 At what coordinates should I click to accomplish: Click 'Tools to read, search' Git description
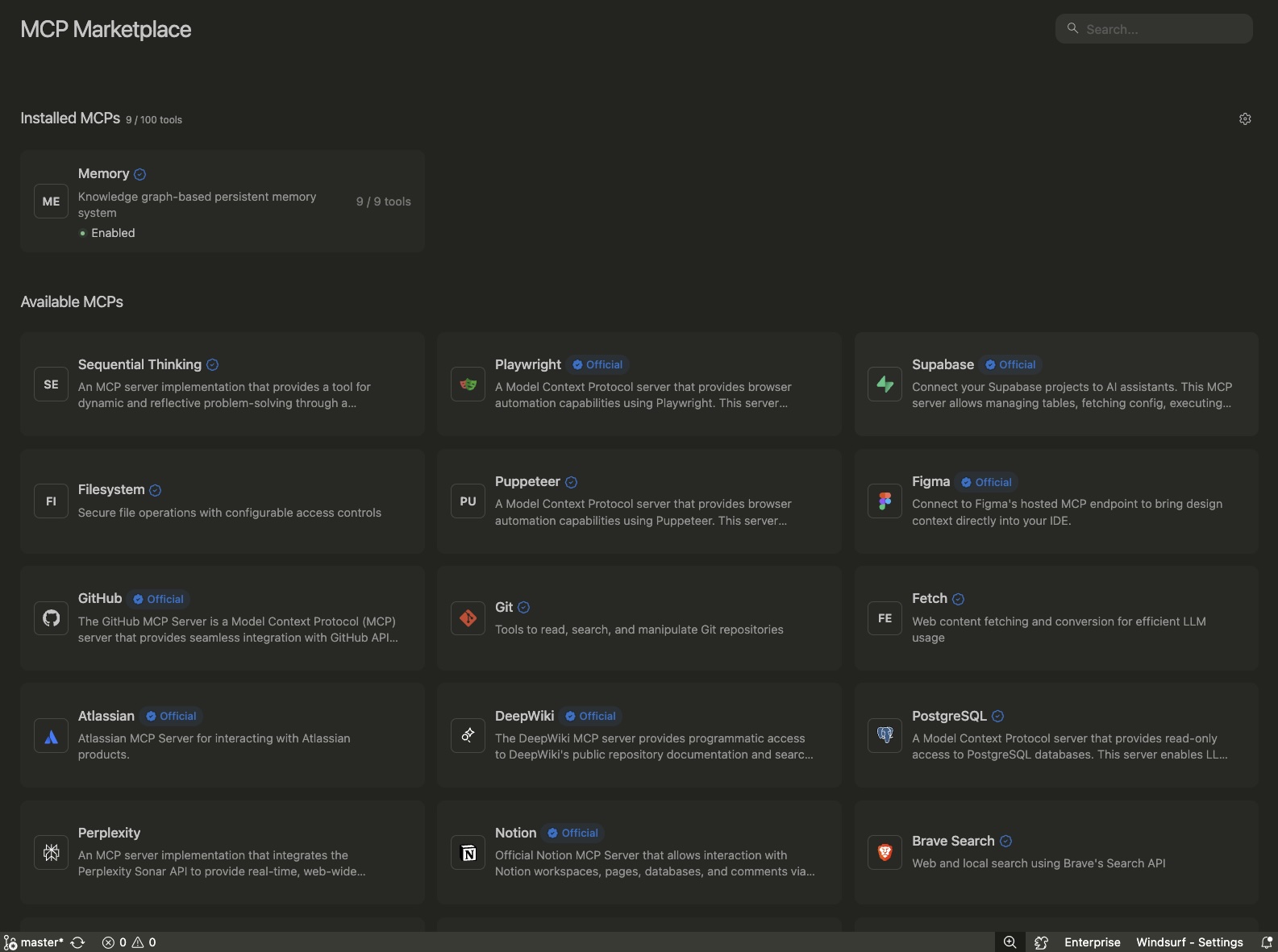[x=639, y=630]
